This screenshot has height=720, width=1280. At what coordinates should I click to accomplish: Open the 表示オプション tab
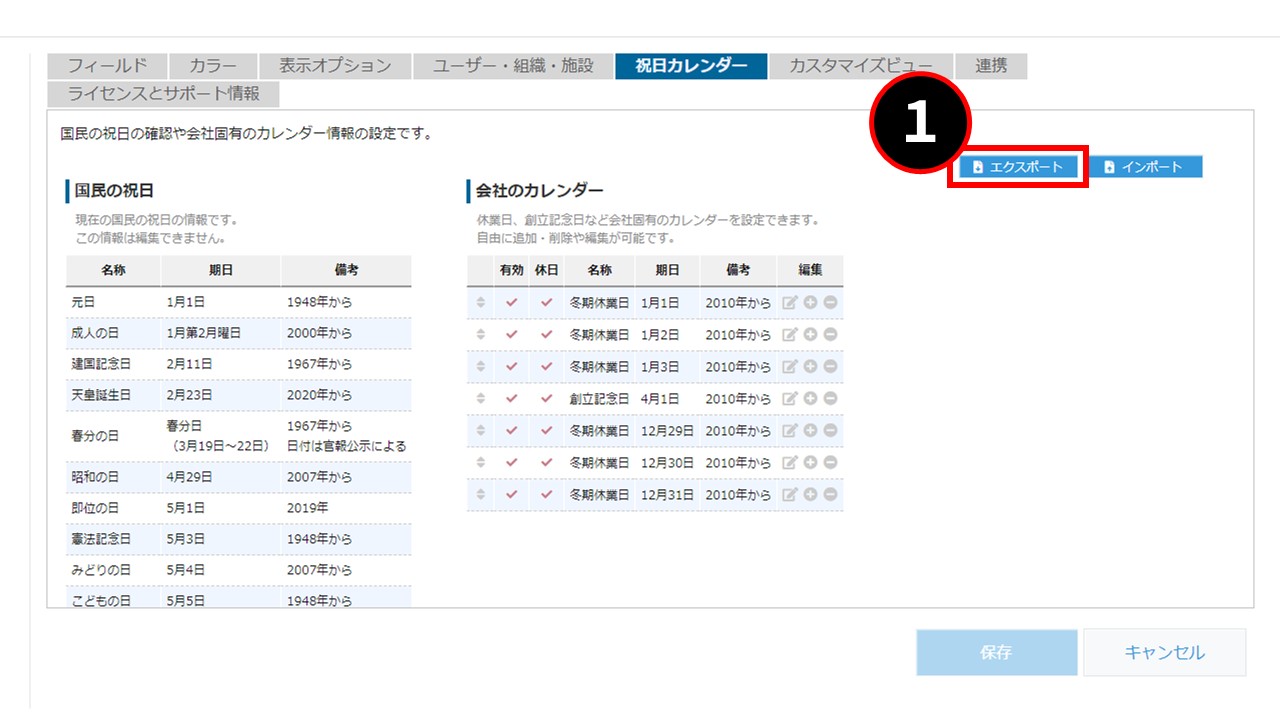pyautogui.click(x=335, y=66)
